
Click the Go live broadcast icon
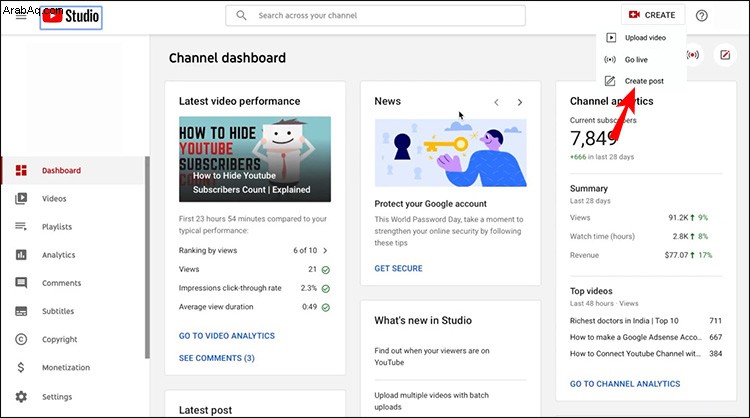tap(693, 55)
